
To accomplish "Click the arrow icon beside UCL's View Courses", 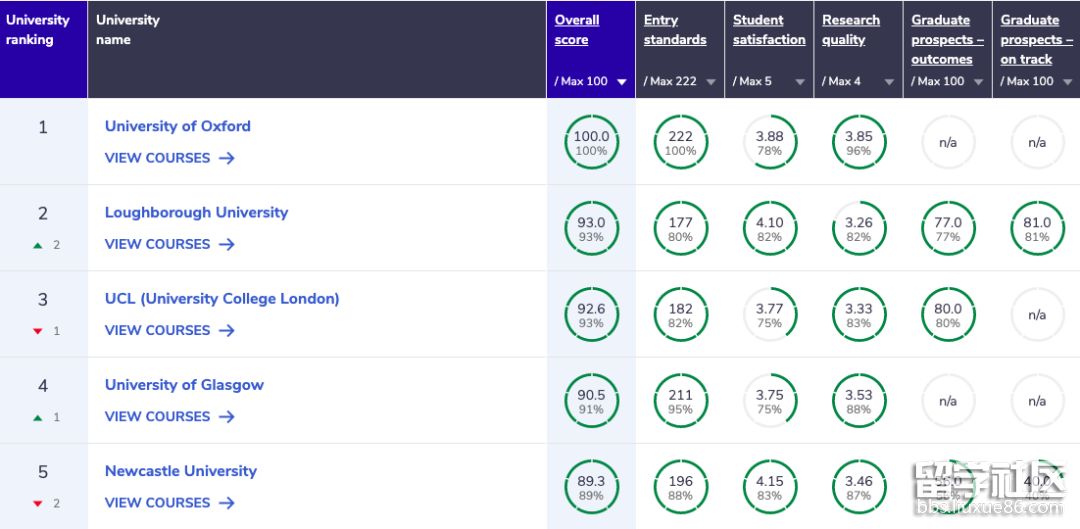I will (x=227, y=330).
